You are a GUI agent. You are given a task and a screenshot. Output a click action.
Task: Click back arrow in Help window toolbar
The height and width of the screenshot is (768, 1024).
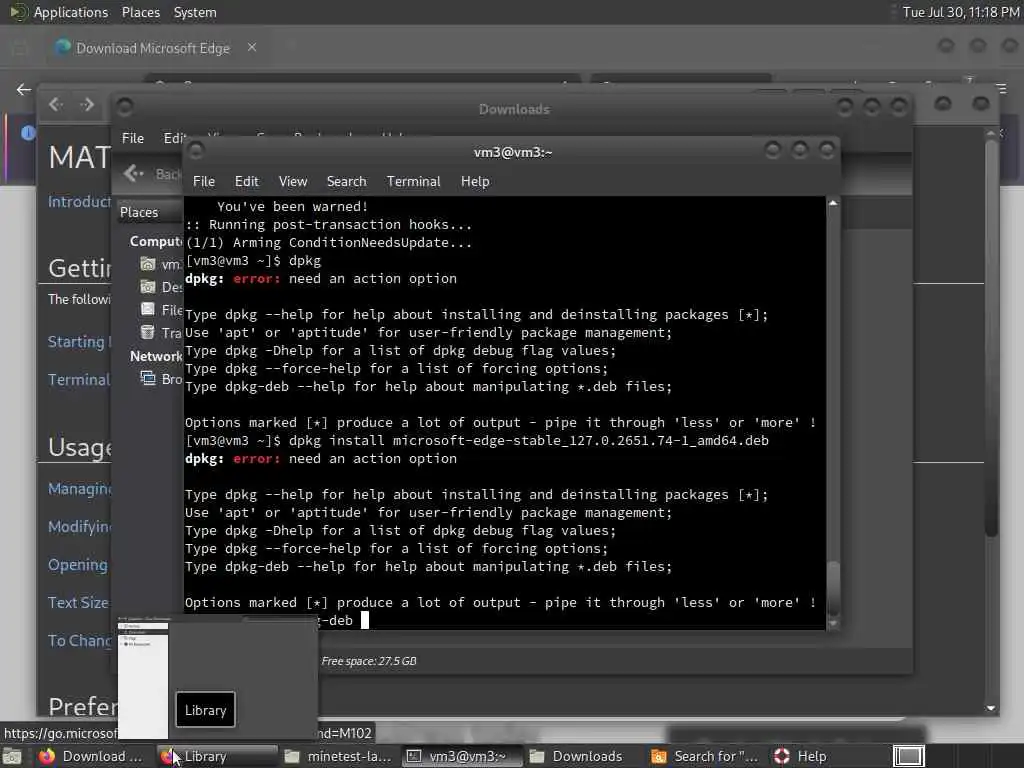point(56,104)
